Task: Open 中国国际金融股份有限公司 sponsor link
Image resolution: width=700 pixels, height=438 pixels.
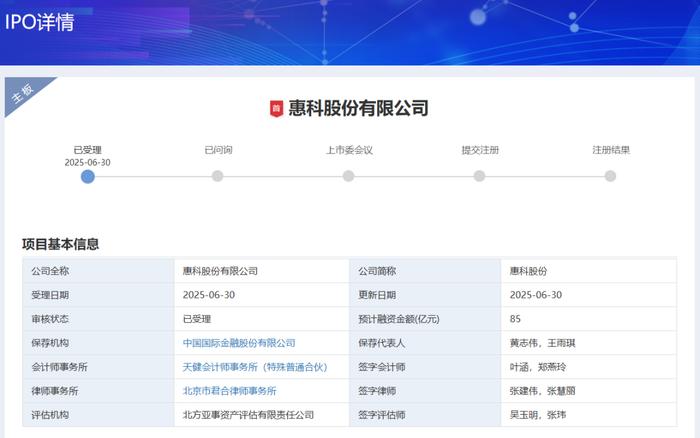Action: coord(239,343)
